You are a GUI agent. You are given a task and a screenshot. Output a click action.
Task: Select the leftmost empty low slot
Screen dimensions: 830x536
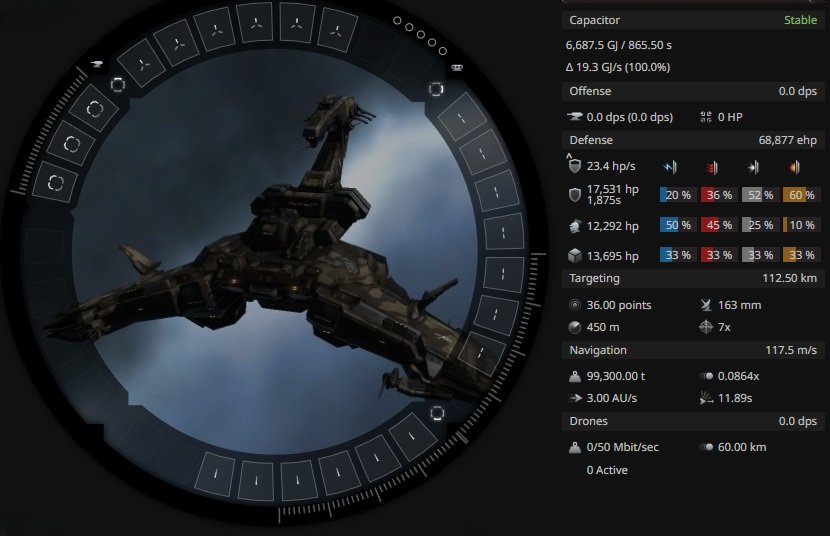pyautogui.click(x=215, y=475)
